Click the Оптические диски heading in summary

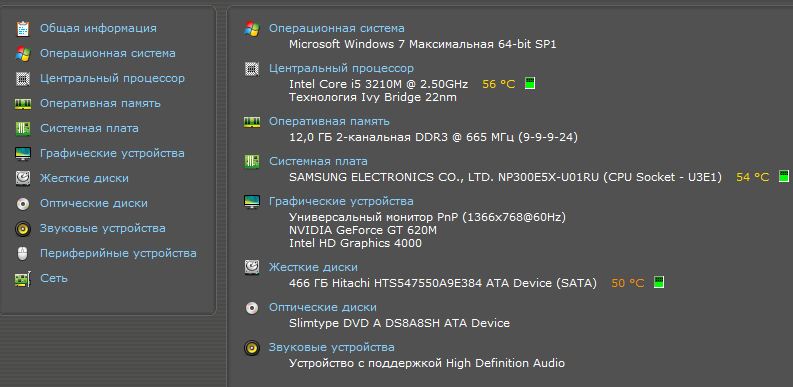point(323,307)
